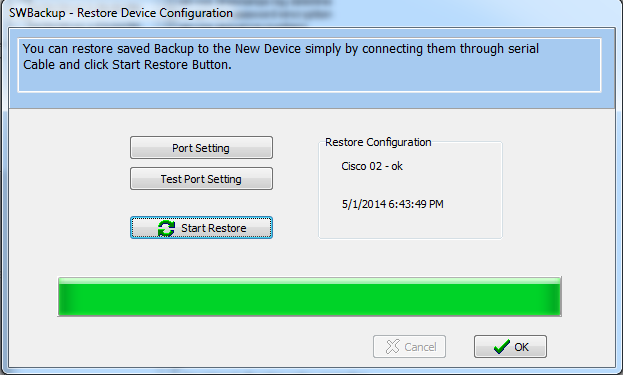Open the Port Setting dialog
The image size is (623, 375).
[201, 148]
